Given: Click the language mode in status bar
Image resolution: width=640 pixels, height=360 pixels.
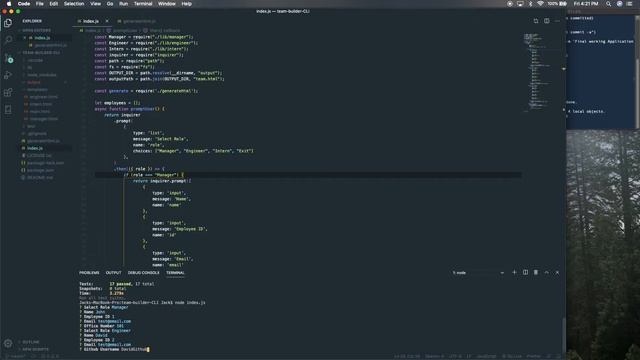Looking at the screenshot, I should 486,356.
